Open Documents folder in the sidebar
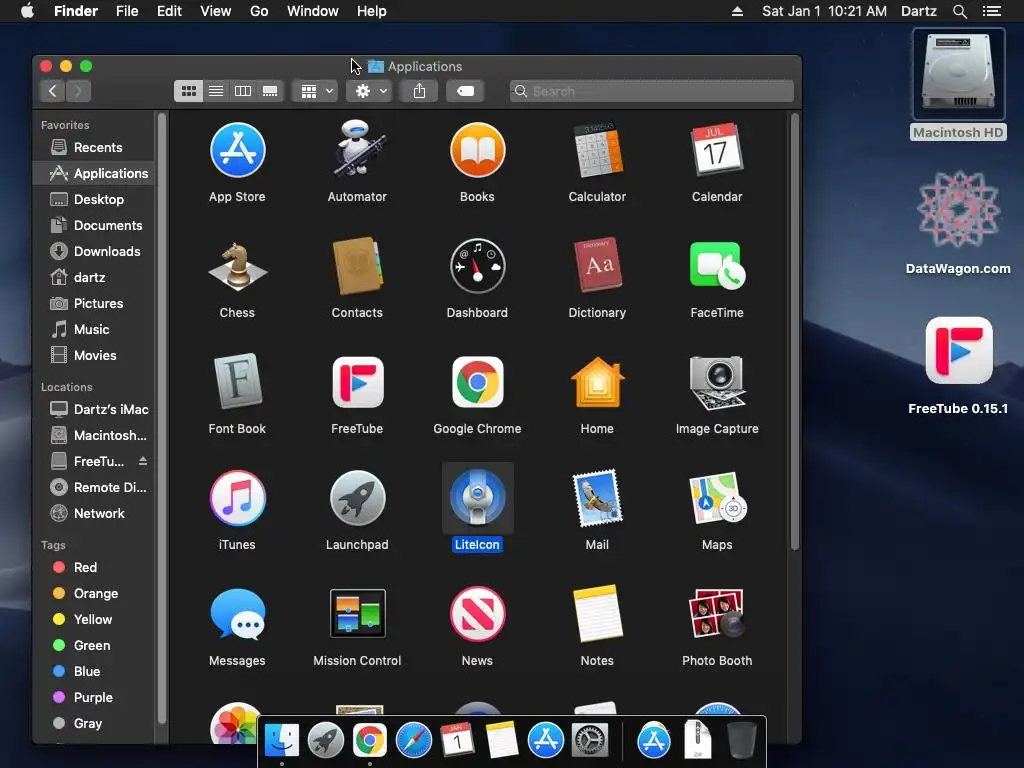Image resolution: width=1024 pixels, height=768 pixels. (93, 225)
